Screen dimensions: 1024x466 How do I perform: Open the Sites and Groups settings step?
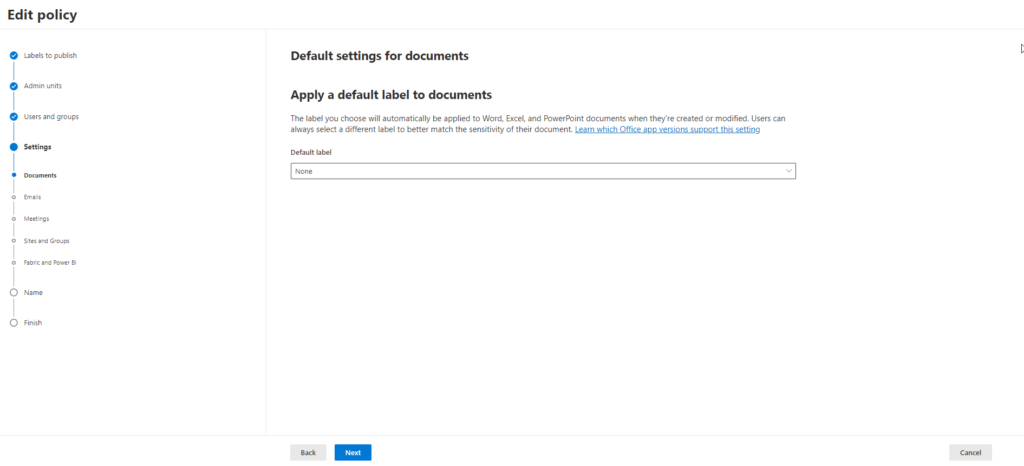coord(46,241)
